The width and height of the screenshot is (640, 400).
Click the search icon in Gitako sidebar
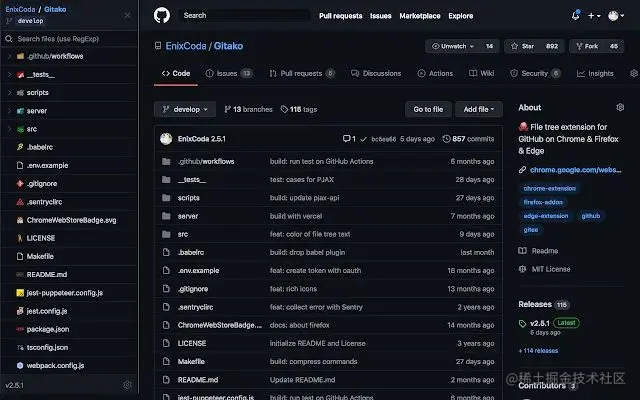pos(9,39)
